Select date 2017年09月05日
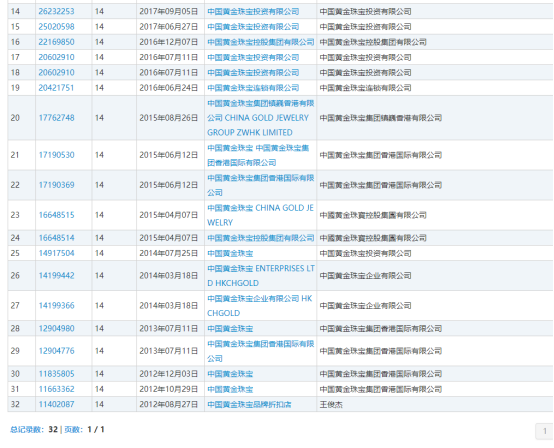This screenshot has height=448, width=554. 169,11
